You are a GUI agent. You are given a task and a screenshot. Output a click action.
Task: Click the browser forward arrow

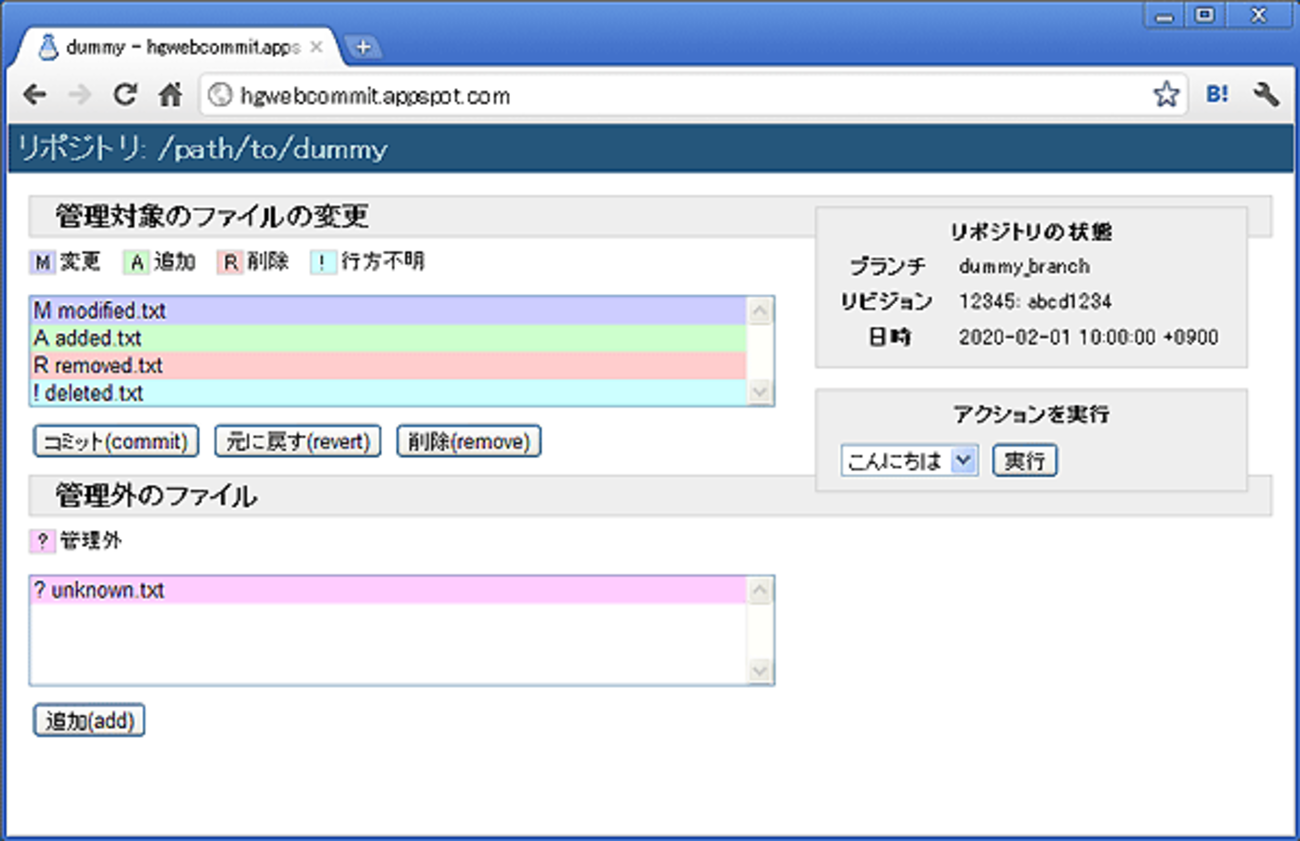point(79,95)
